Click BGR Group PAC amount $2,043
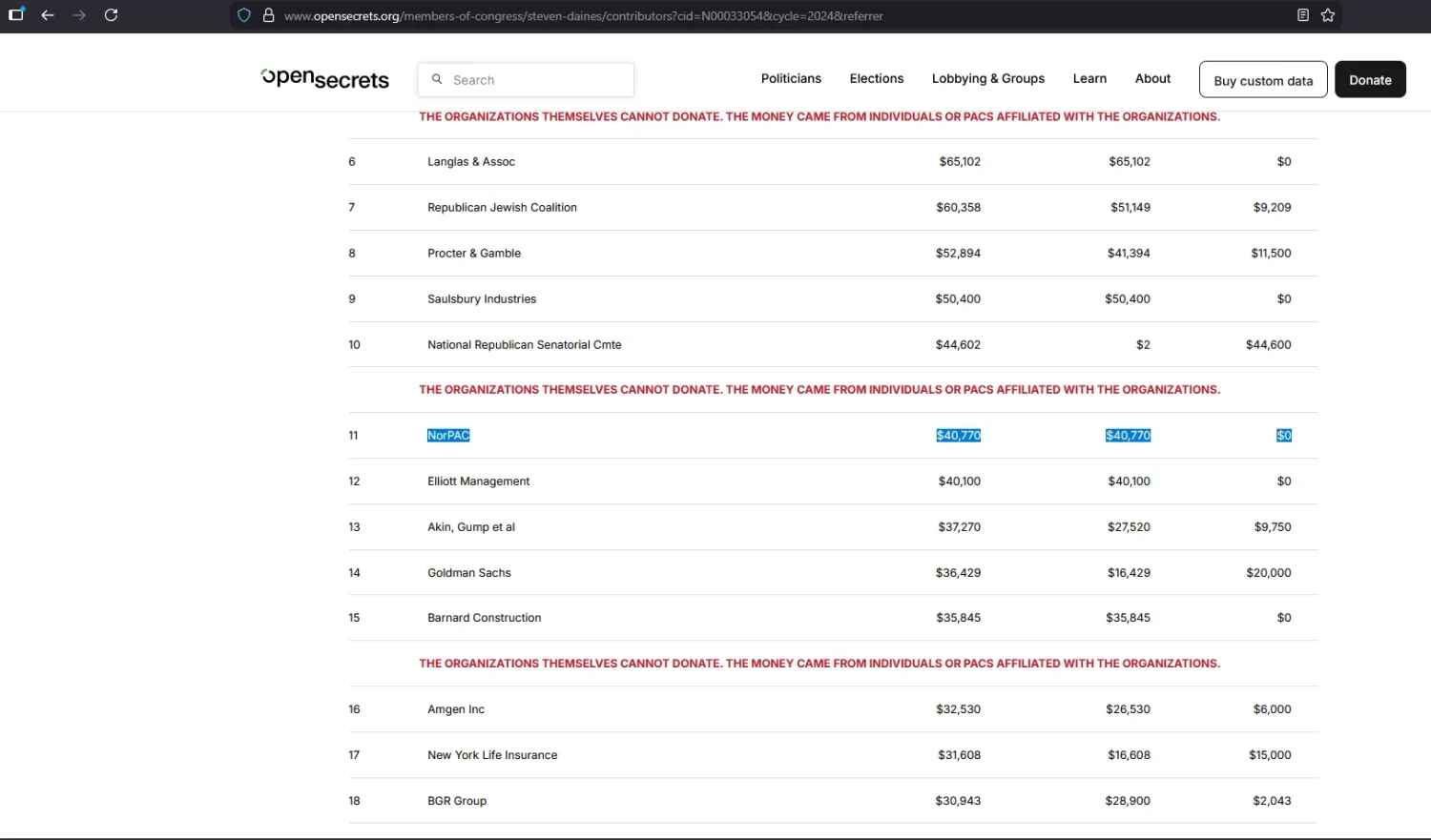 click(x=1273, y=801)
